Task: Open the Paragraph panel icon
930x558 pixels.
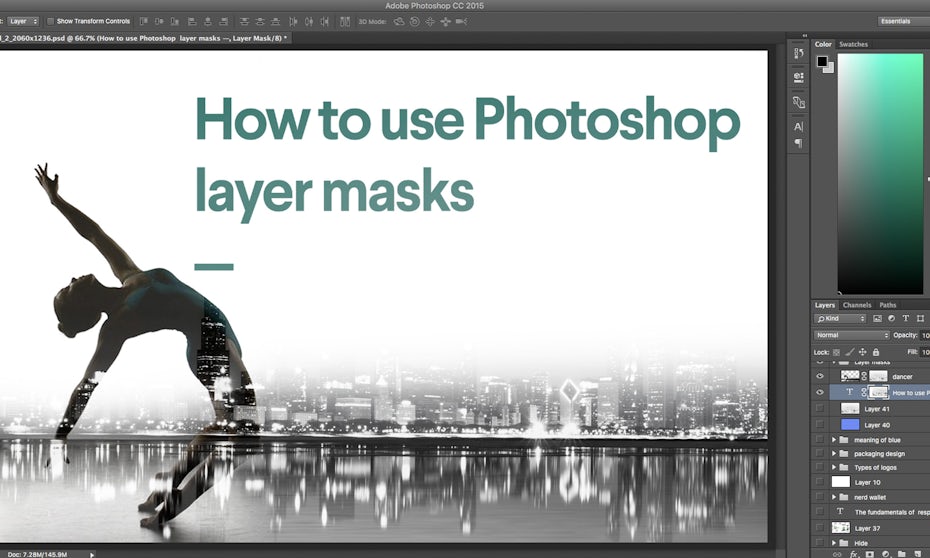Action: [x=798, y=144]
